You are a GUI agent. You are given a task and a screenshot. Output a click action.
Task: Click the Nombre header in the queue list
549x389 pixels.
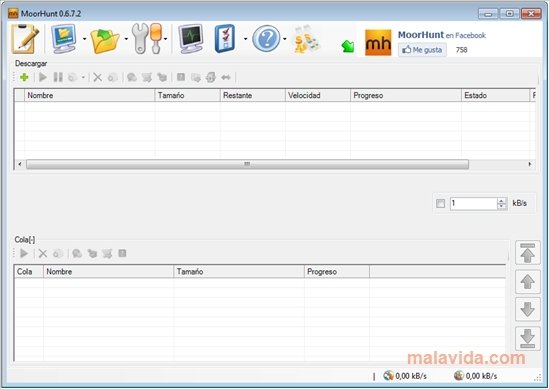[x=109, y=271]
